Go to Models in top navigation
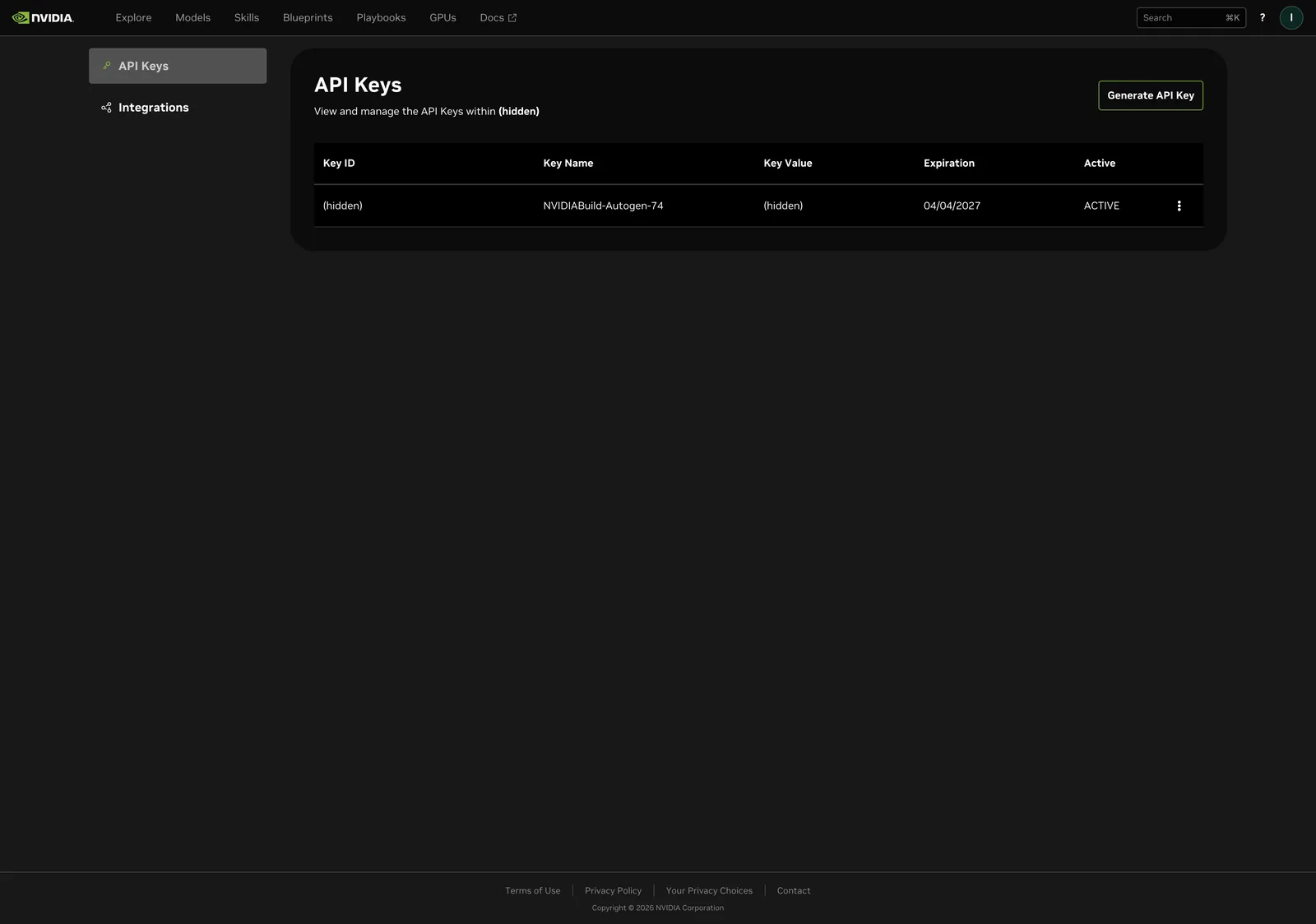Screen dimensions: 1316x924 [x=192, y=17]
